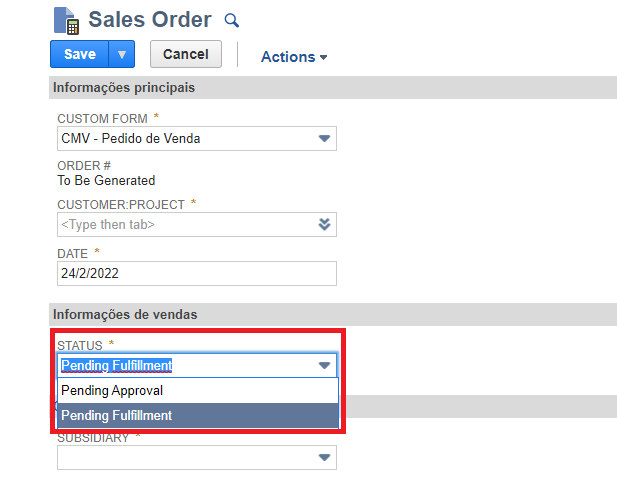Select the CMV - Pedido de Venda form field
The height and width of the screenshot is (479, 617).
coord(197,139)
